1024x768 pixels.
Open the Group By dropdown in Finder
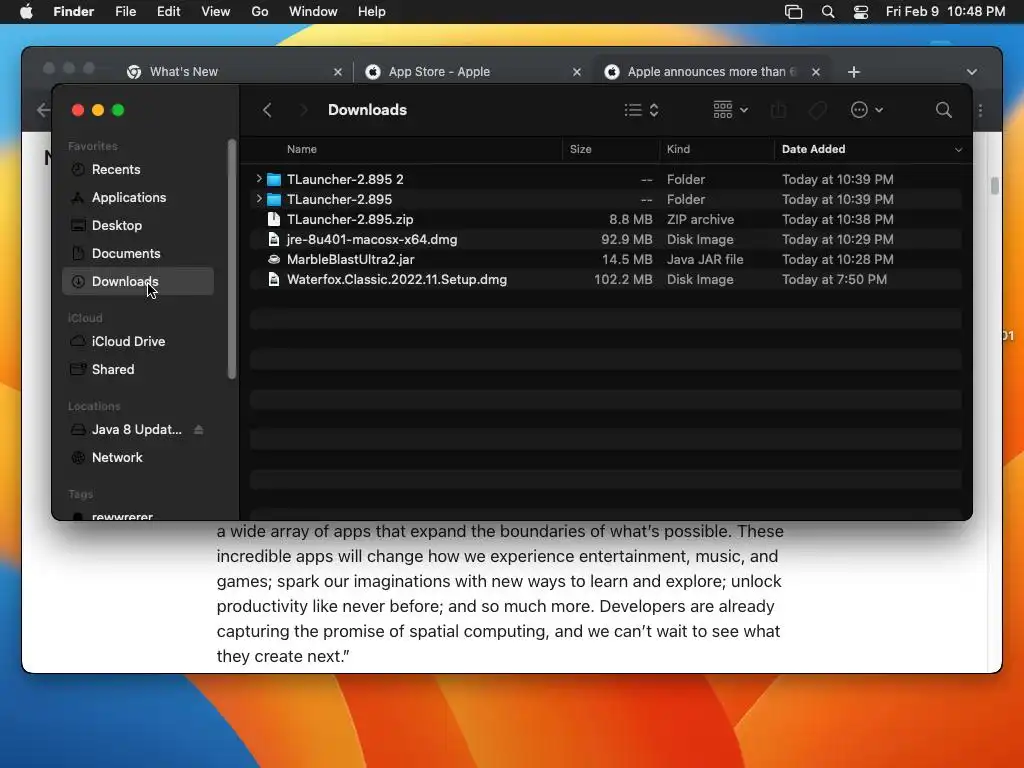coord(730,110)
